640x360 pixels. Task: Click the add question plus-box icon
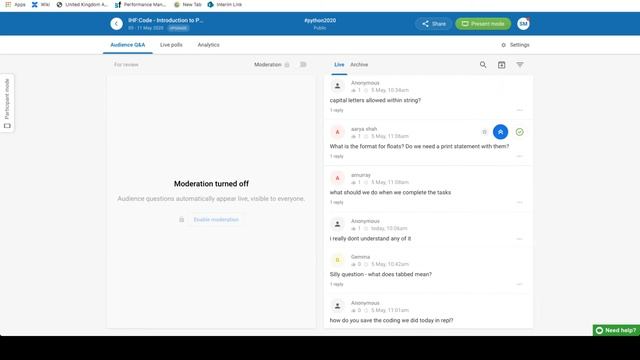coord(502,64)
